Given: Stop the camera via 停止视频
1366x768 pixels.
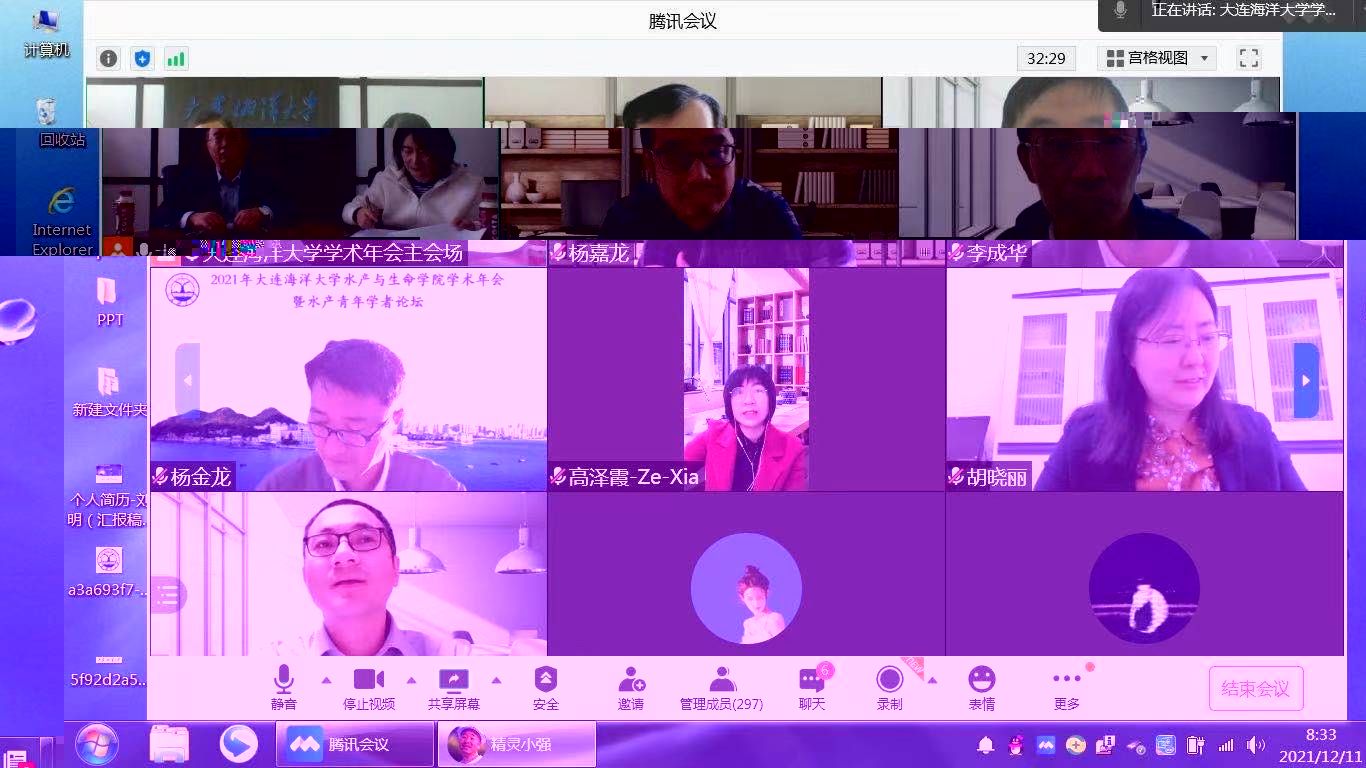Looking at the screenshot, I should [x=369, y=688].
